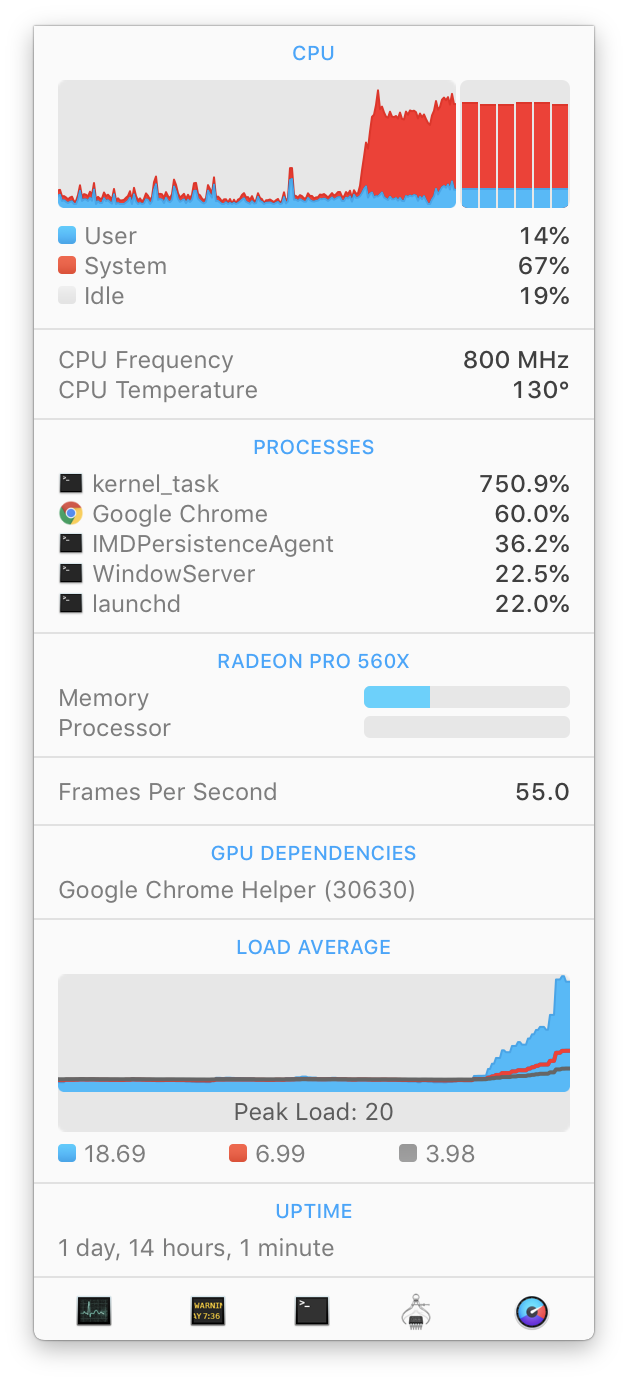Click the CPU history graph
Viewport: 628px width, 1382px height.
tap(257, 144)
